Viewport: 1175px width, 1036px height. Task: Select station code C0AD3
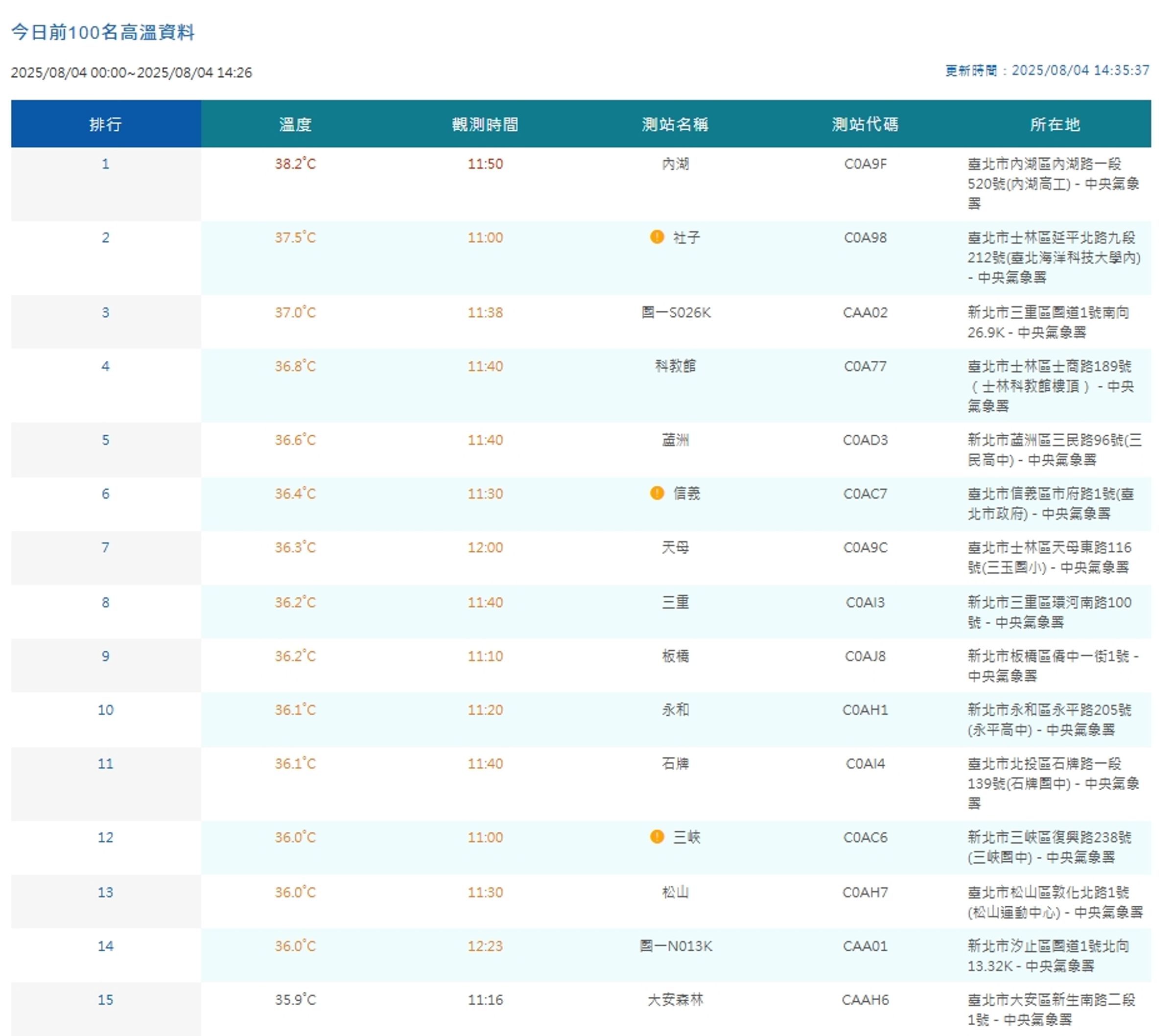tap(865, 440)
